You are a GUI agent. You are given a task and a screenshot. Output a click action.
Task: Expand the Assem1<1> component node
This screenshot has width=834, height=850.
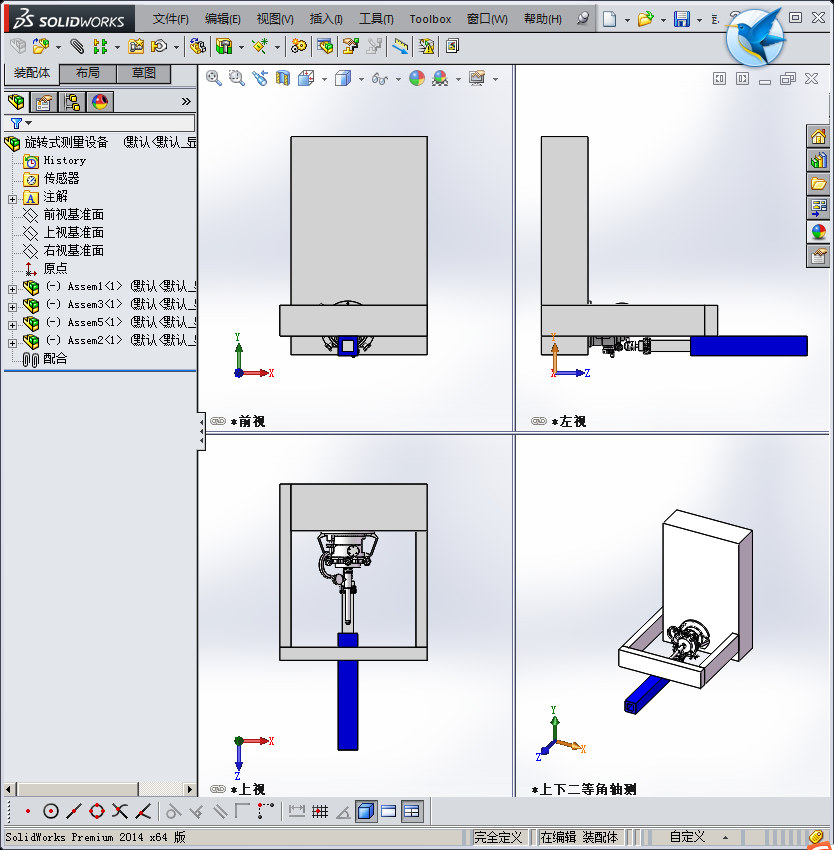pyautogui.click(x=12, y=289)
